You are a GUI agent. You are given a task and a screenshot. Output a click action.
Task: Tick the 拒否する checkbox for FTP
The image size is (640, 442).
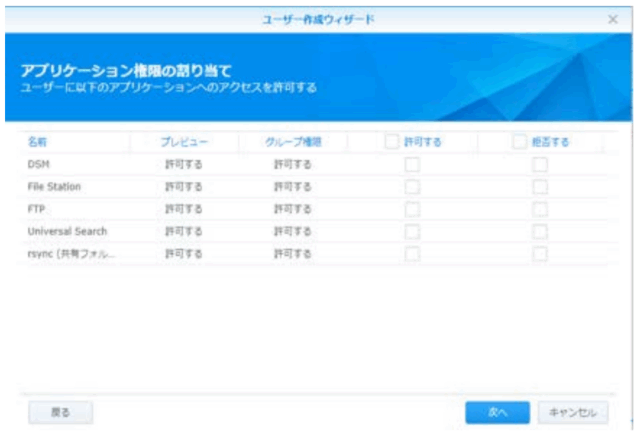pos(540,209)
